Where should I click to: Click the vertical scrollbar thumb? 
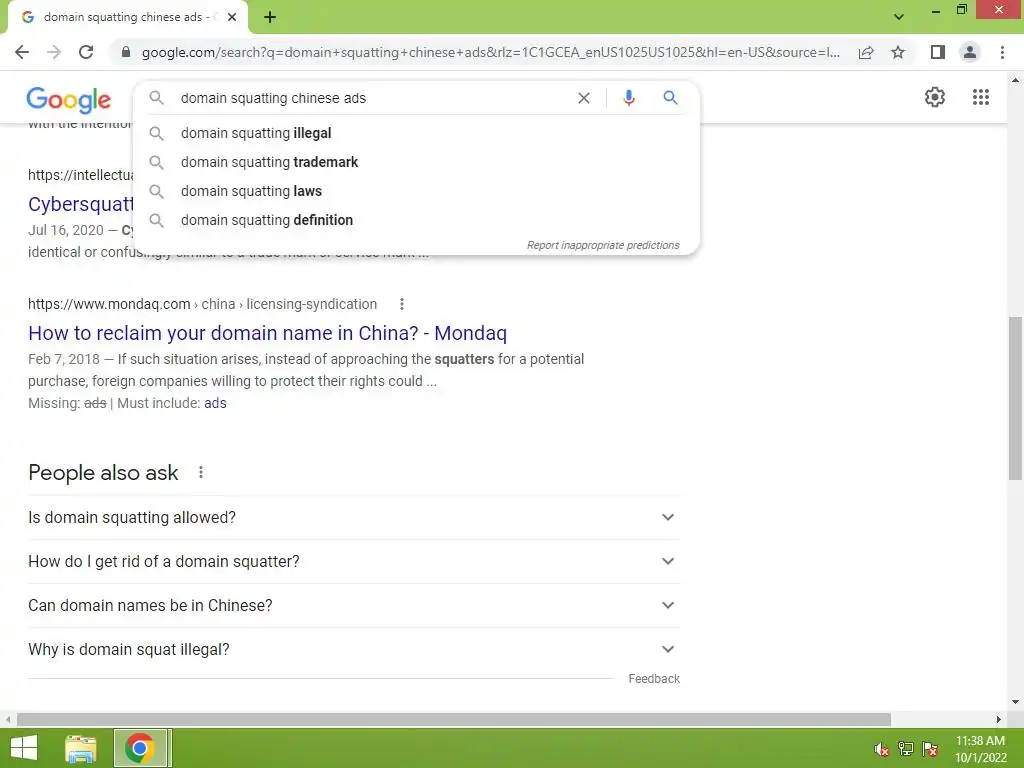pos(1015,398)
